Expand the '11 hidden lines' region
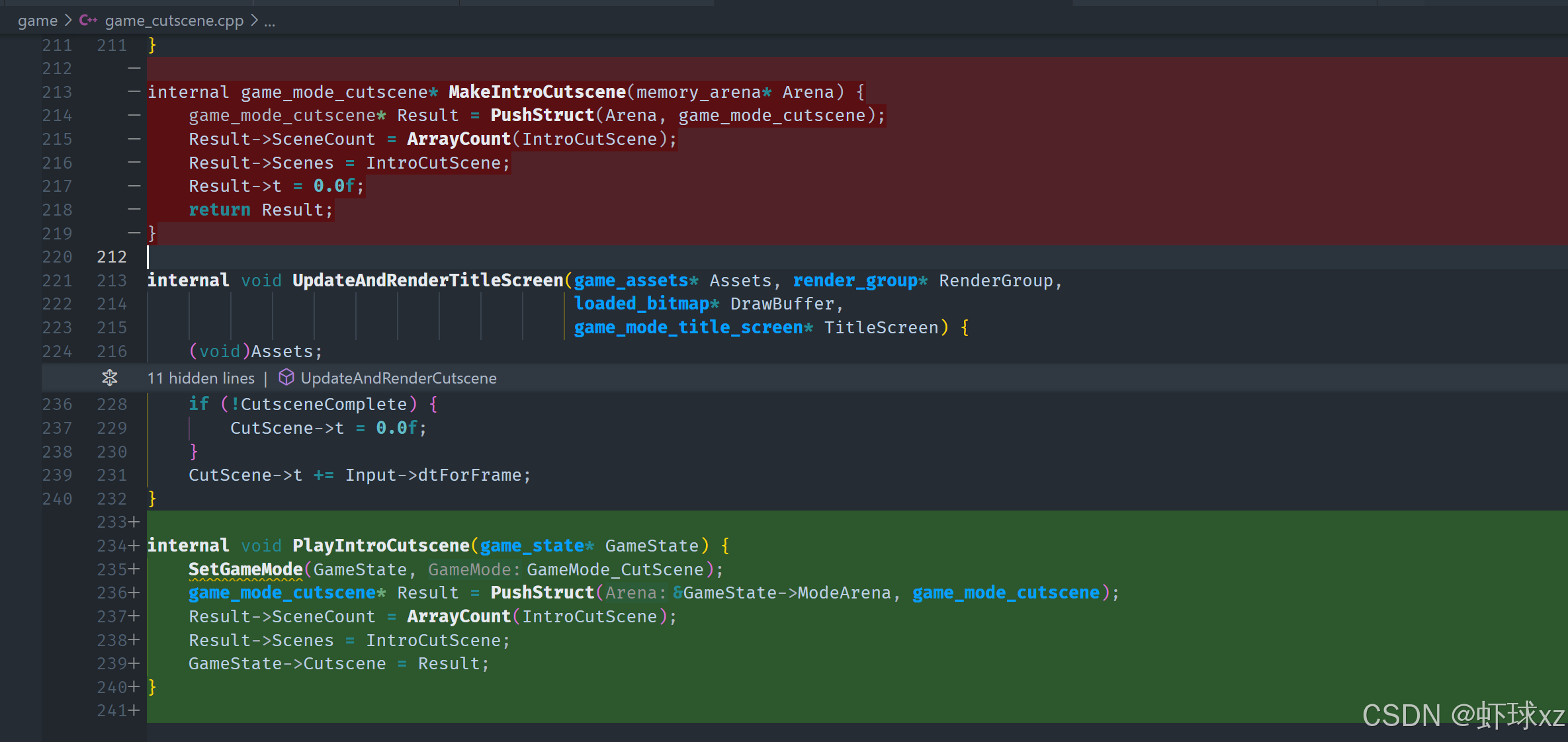The width and height of the screenshot is (1568, 742). click(x=200, y=378)
